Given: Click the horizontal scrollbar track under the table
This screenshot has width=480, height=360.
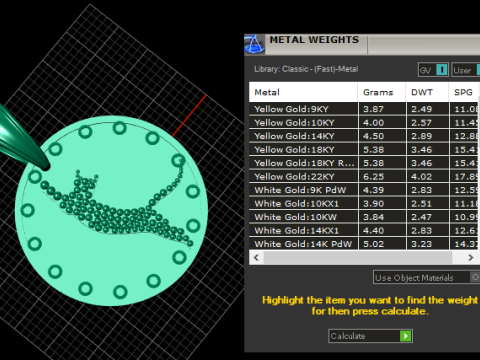Looking at the screenshot, I should (x=358, y=258).
